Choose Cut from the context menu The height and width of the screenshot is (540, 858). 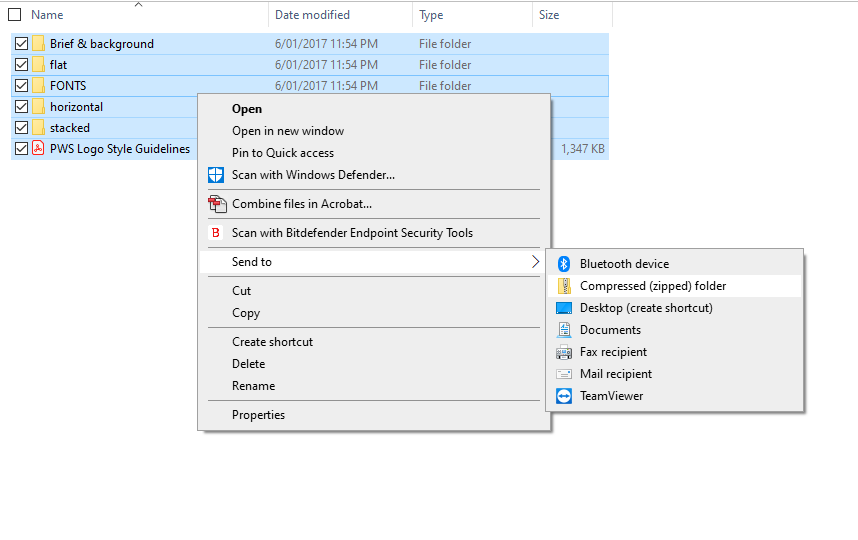pos(374,291)
